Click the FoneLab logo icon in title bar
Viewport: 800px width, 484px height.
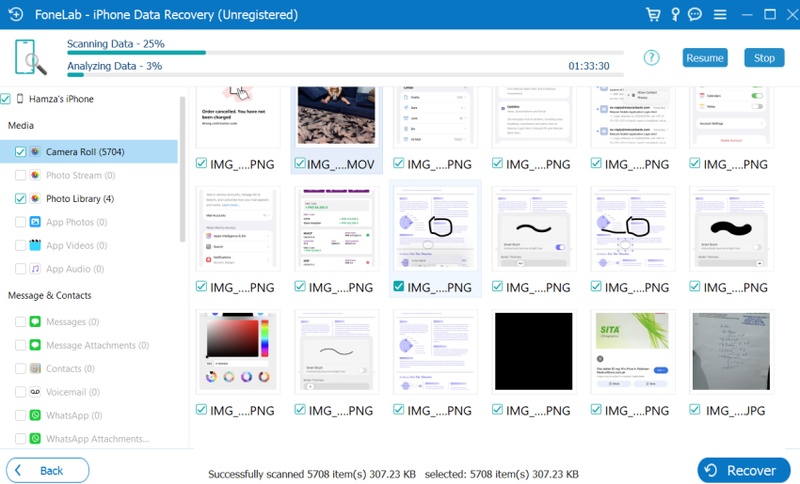pos(16,14)
